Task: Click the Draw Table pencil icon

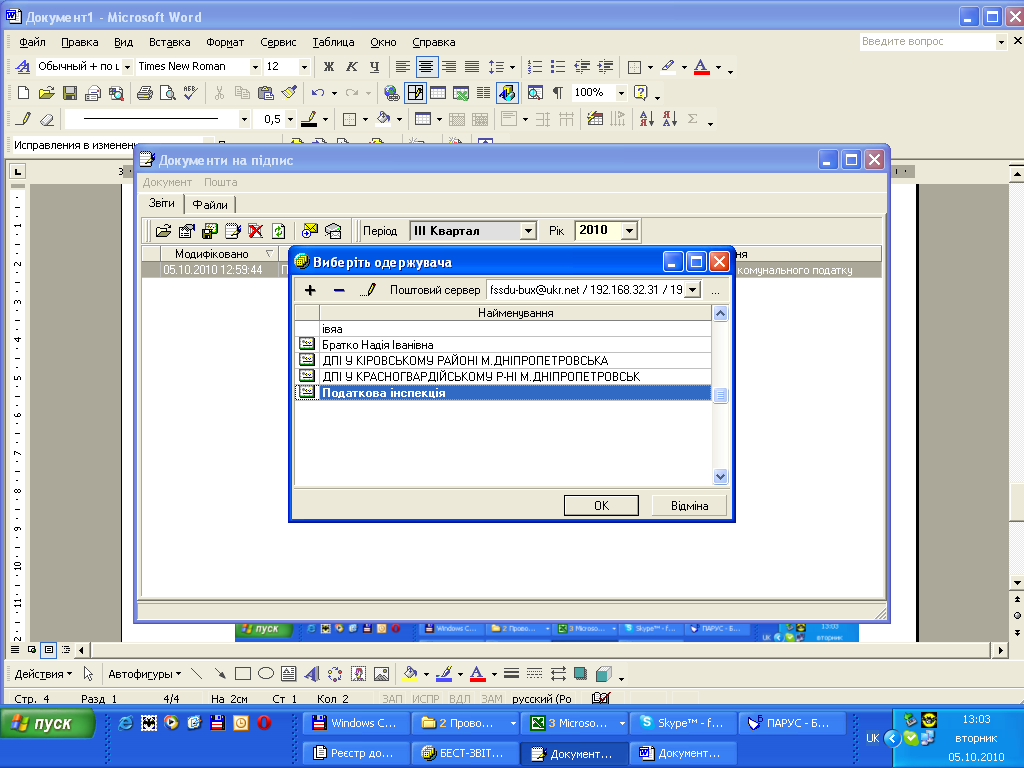Action: [x=24, y=119]
